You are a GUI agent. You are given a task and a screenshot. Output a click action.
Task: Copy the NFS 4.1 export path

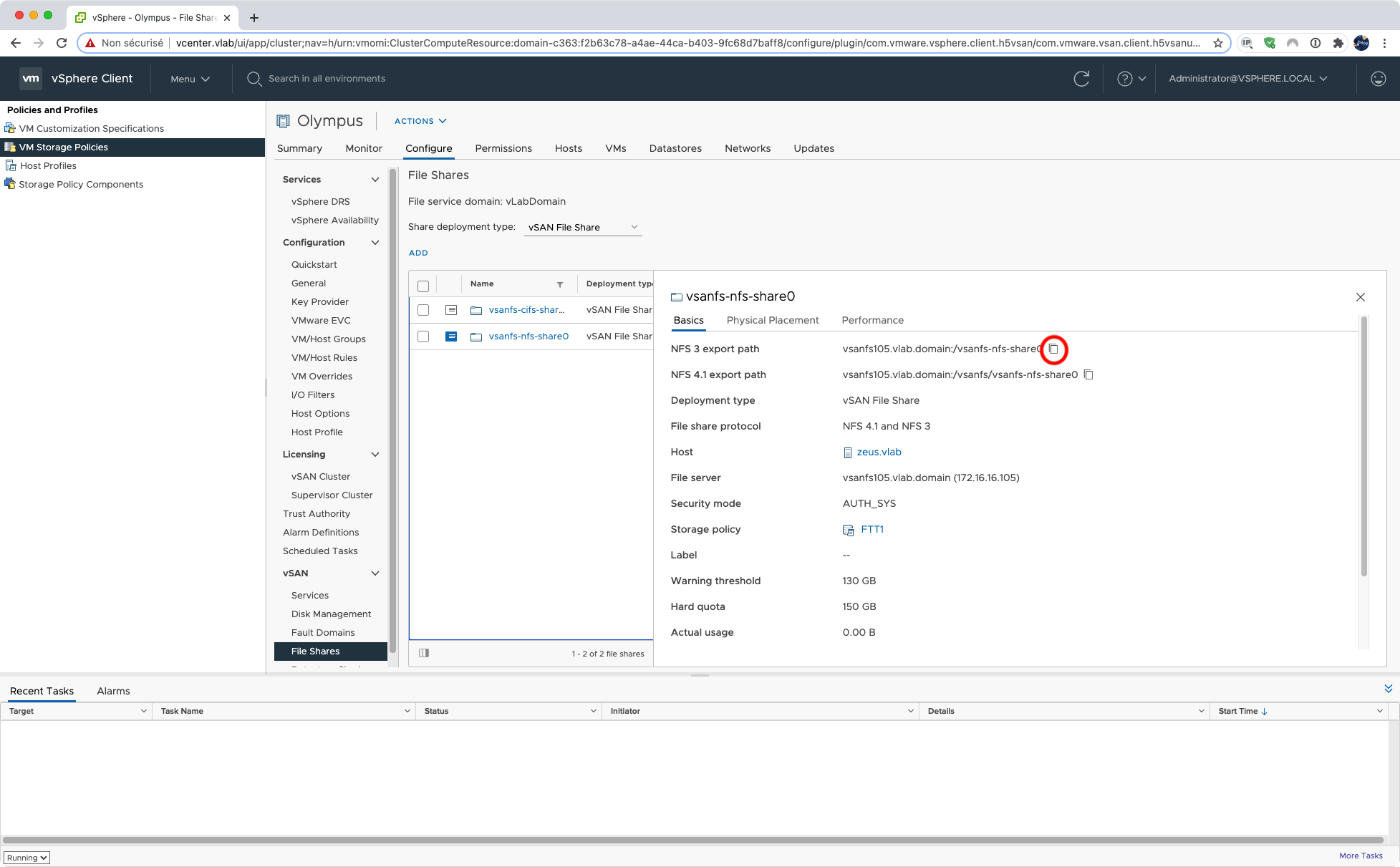point(1088,375)
